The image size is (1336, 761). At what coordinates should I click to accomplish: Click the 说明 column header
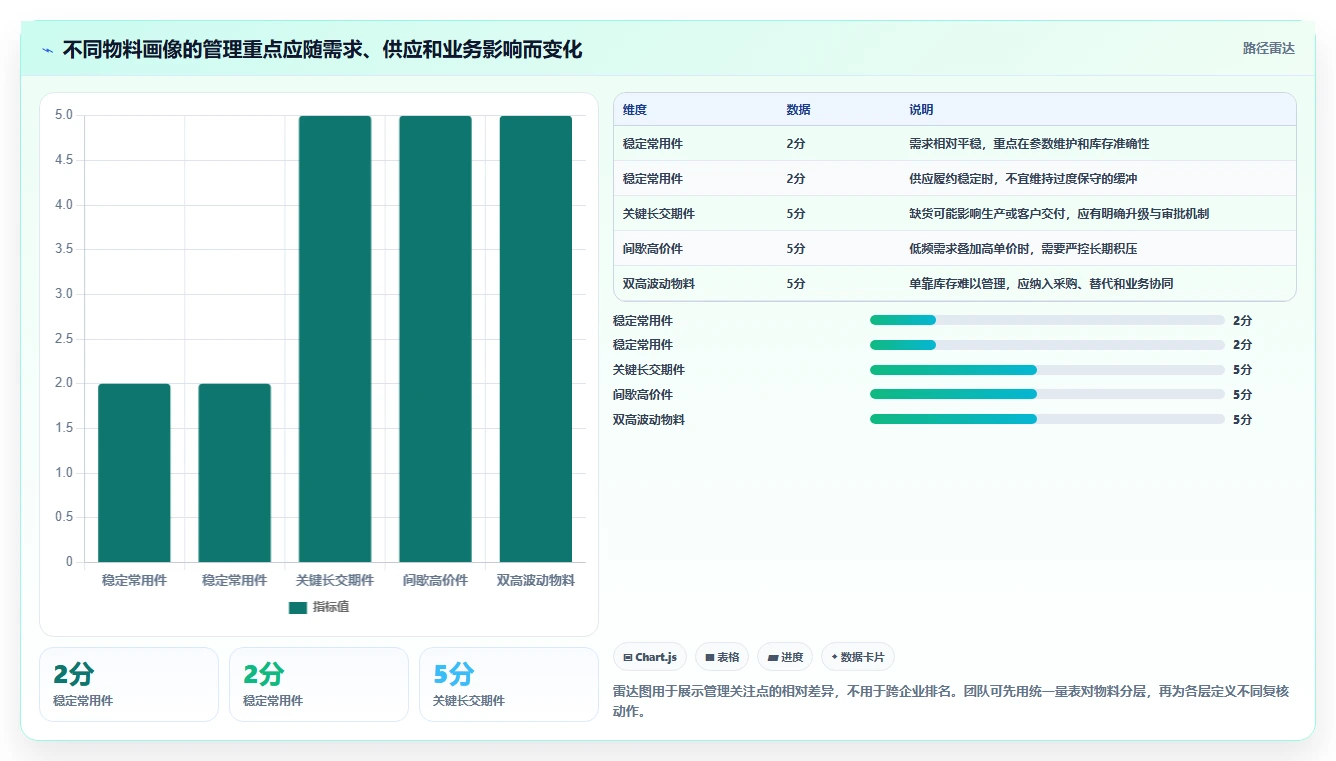(921, 110)
